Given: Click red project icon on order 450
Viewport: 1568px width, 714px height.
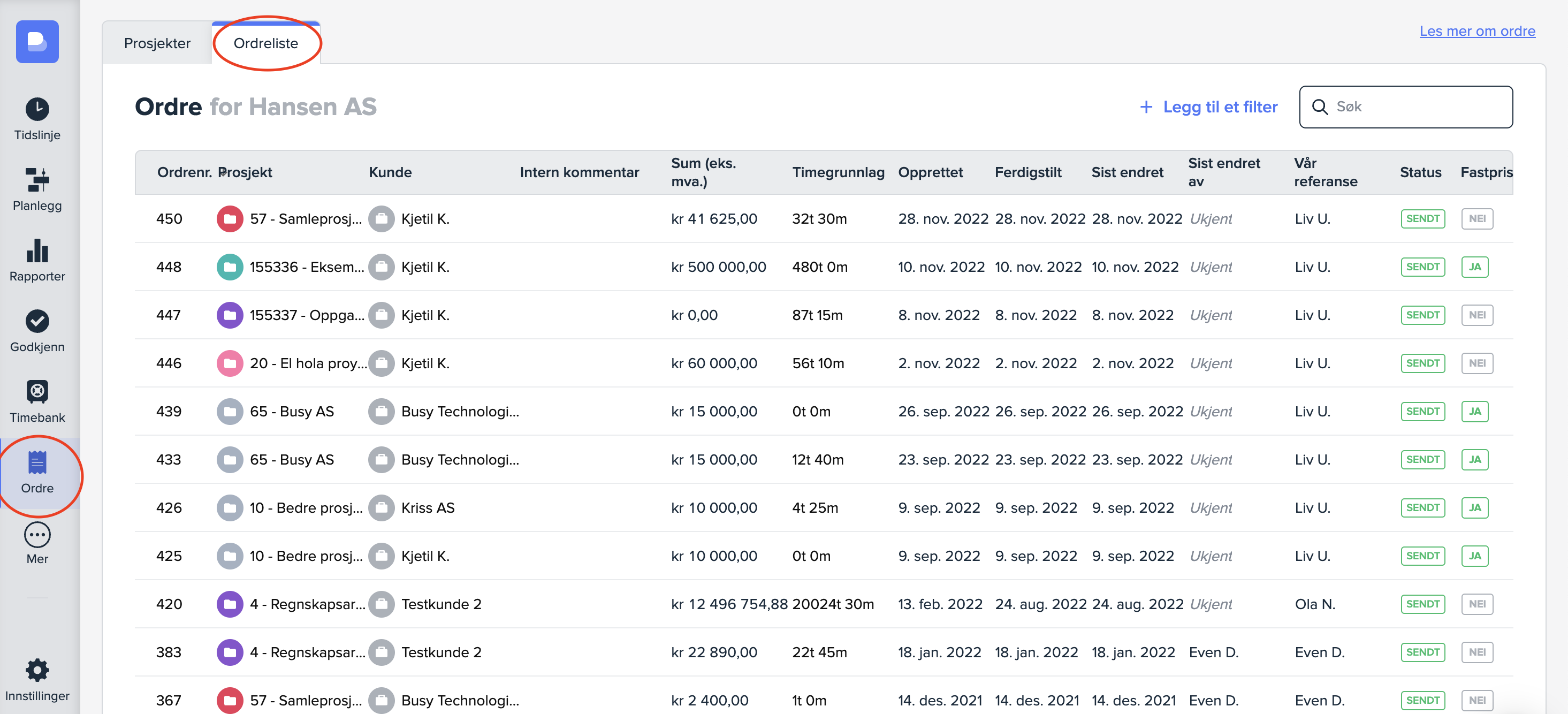Looking at the screenshot, I should coord(230,219).
